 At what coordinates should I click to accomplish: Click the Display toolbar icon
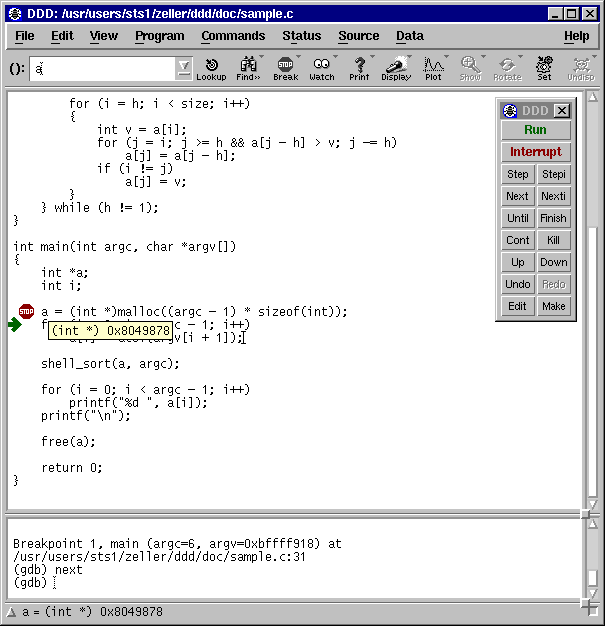(396, 69)
